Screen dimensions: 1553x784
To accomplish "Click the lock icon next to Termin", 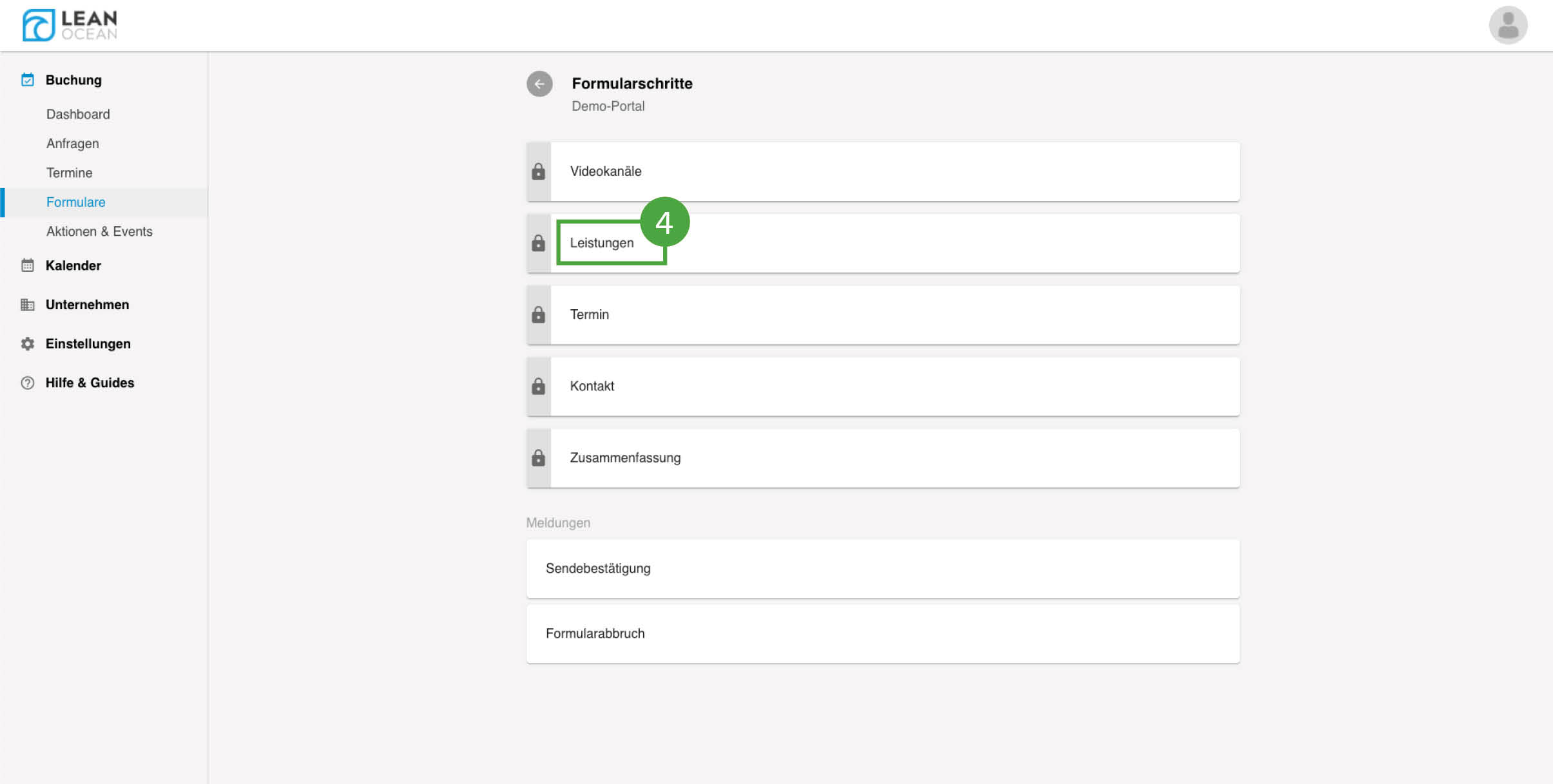I will (539, 314).
